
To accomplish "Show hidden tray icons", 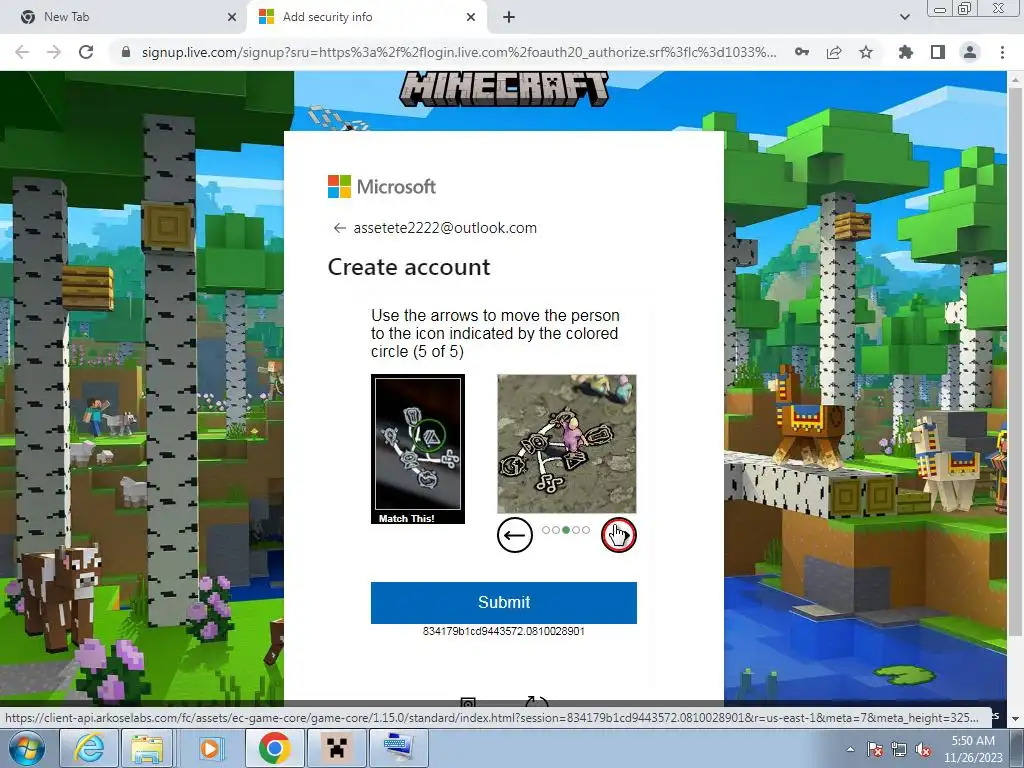I will 850,749.
